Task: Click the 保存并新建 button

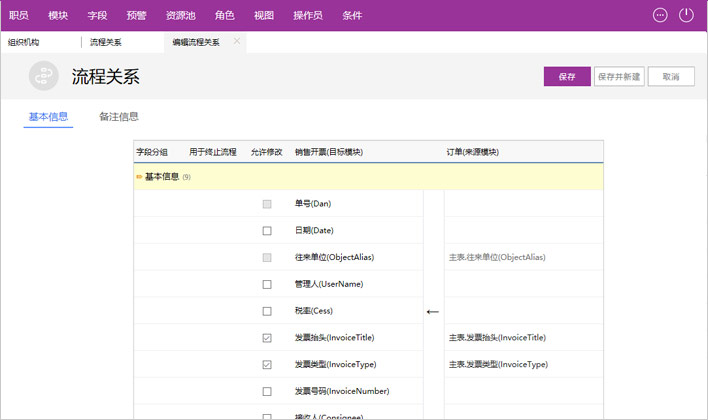Action: pyautogui.click(x=619, y=77)
